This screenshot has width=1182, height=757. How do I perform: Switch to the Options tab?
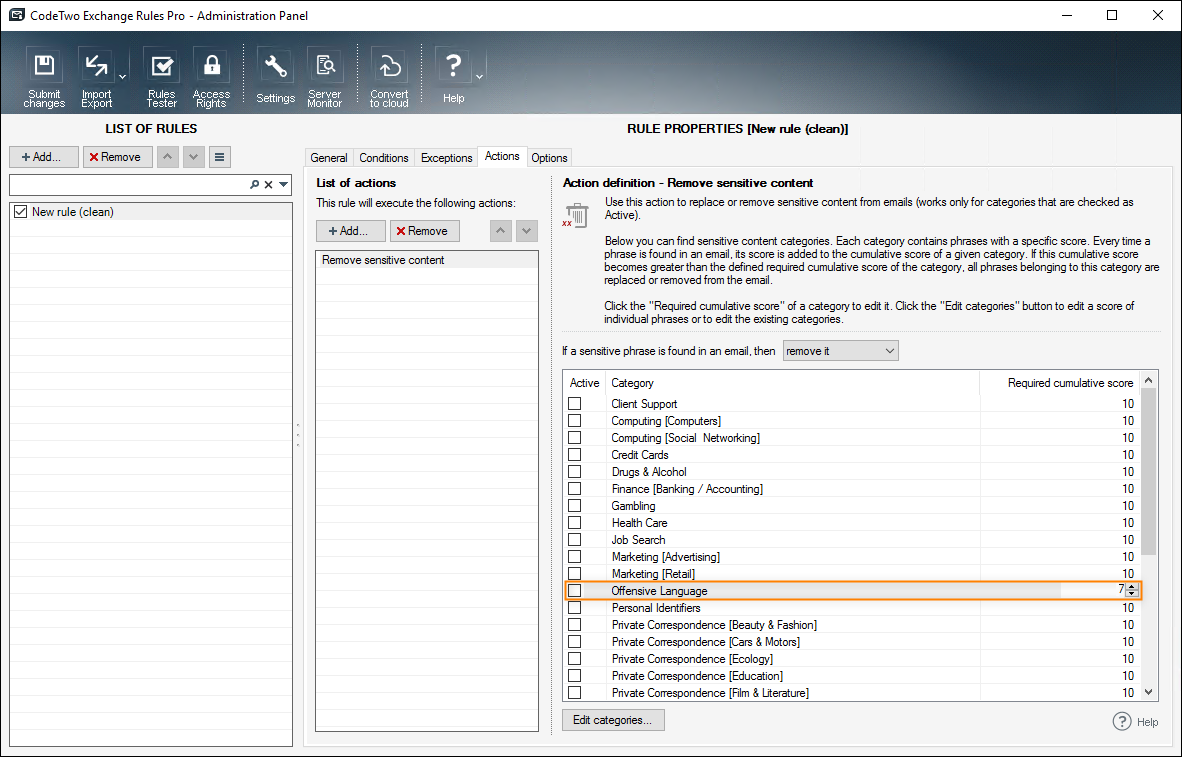(549, 158)
